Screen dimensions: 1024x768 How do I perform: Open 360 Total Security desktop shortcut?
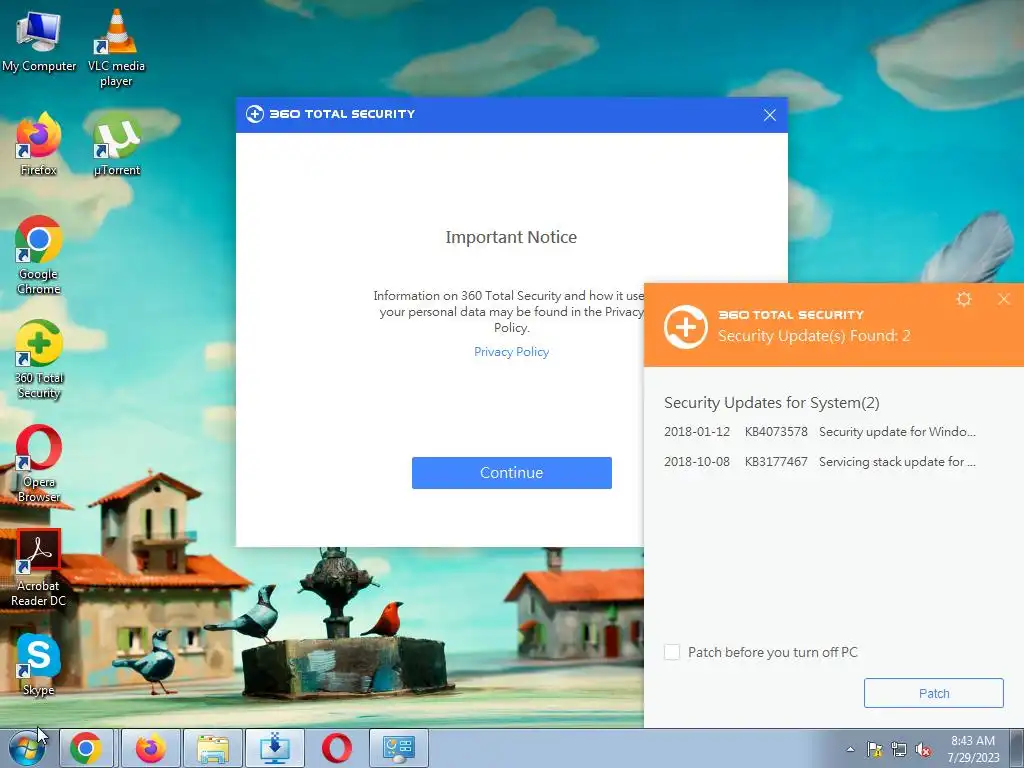(x=39, y=359)
